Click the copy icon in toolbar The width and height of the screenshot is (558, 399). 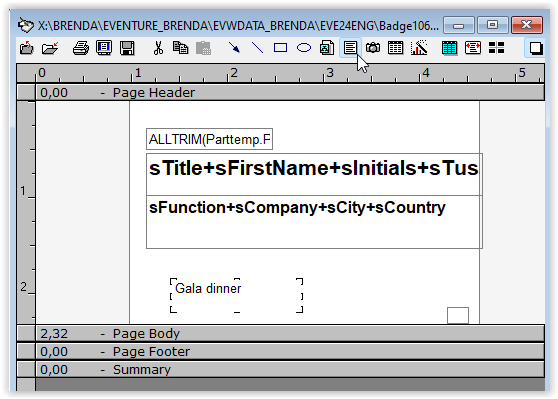(x=181, y=48)
